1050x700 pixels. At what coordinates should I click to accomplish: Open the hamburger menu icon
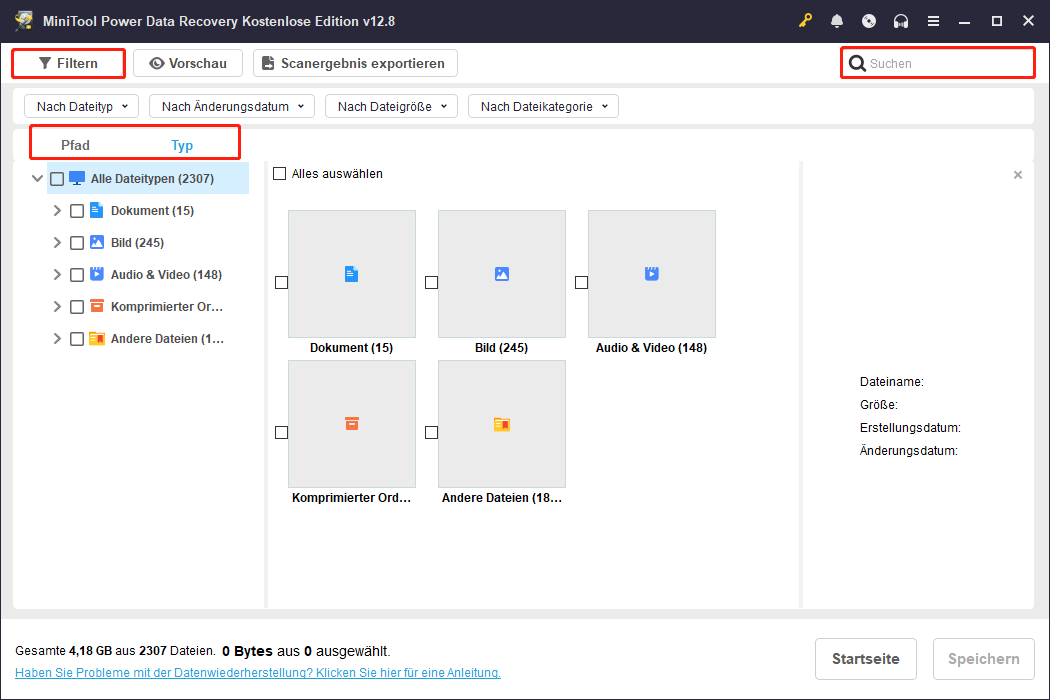[933, 21]
